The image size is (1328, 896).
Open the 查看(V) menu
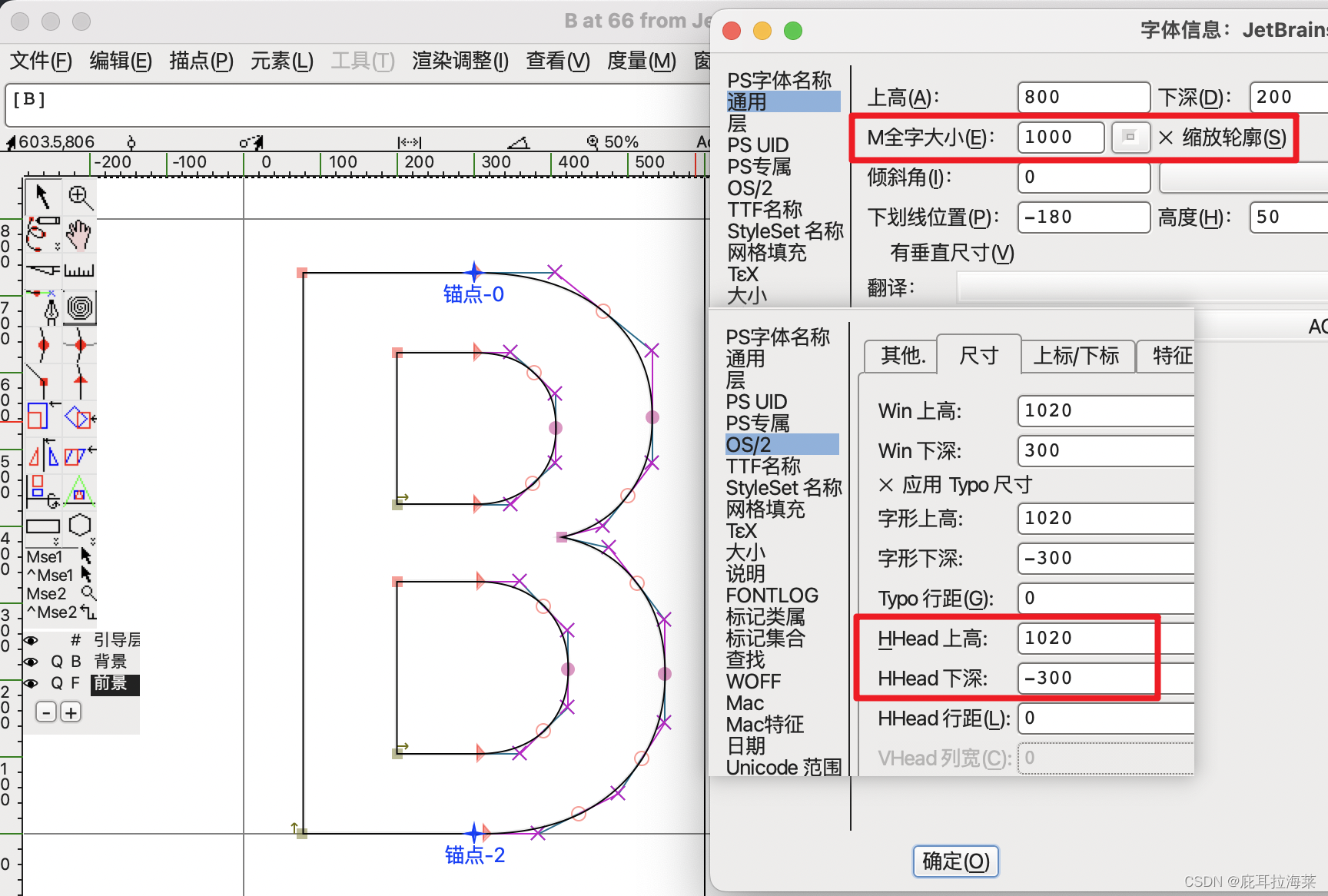[558, 61]
